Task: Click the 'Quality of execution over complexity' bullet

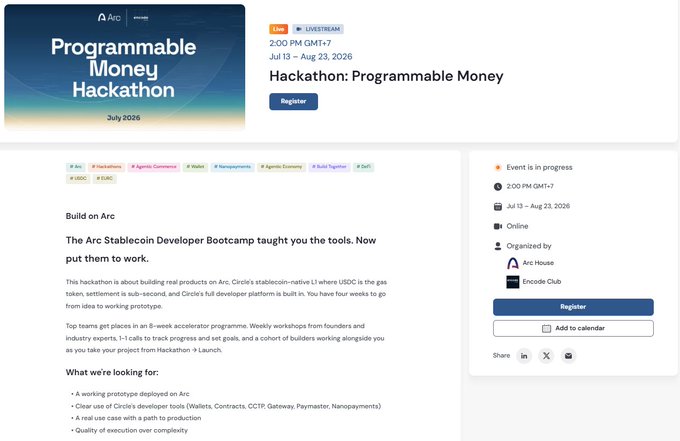Action: tap(131, 431)
